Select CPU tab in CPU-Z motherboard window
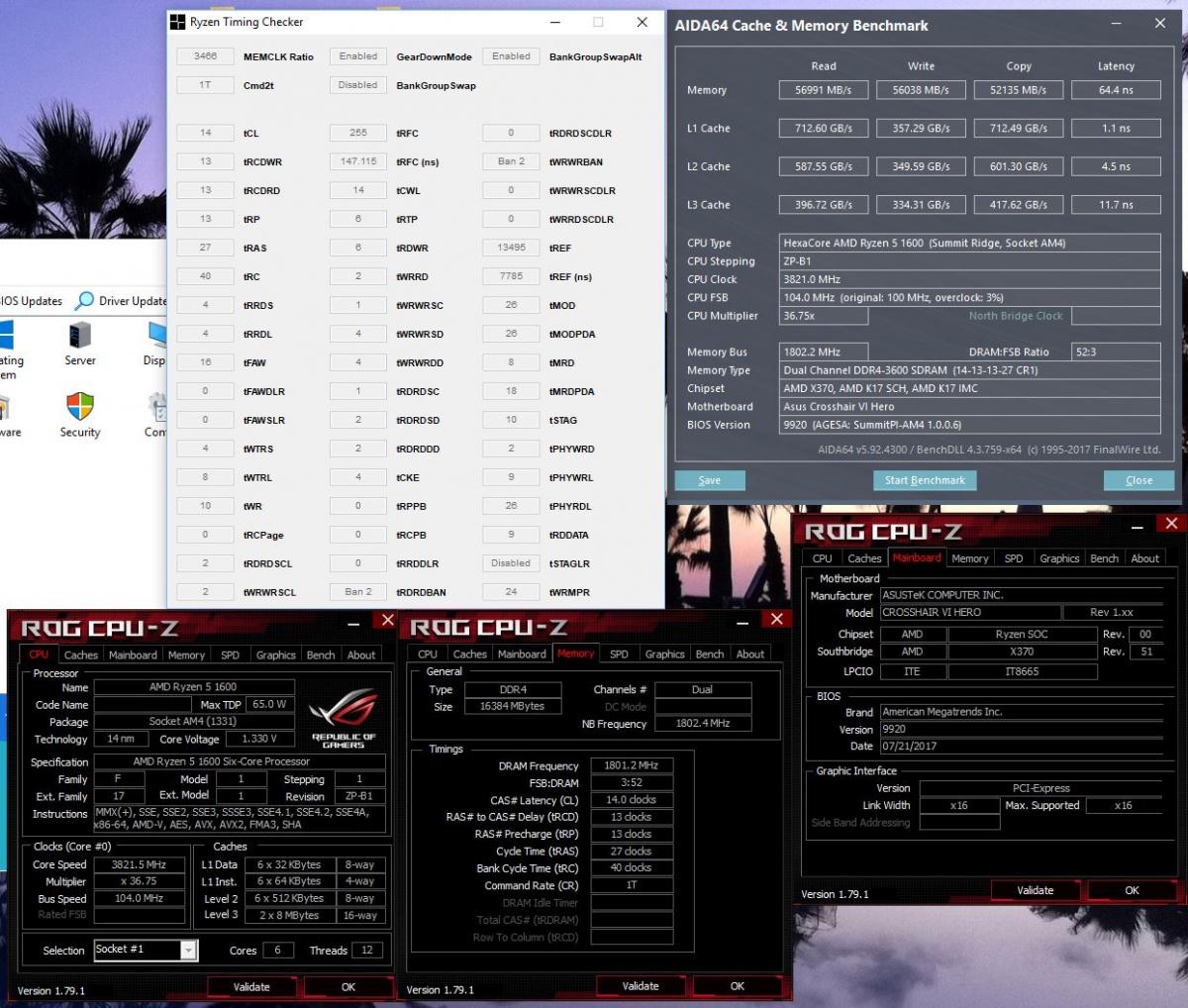 pos(823,558)
